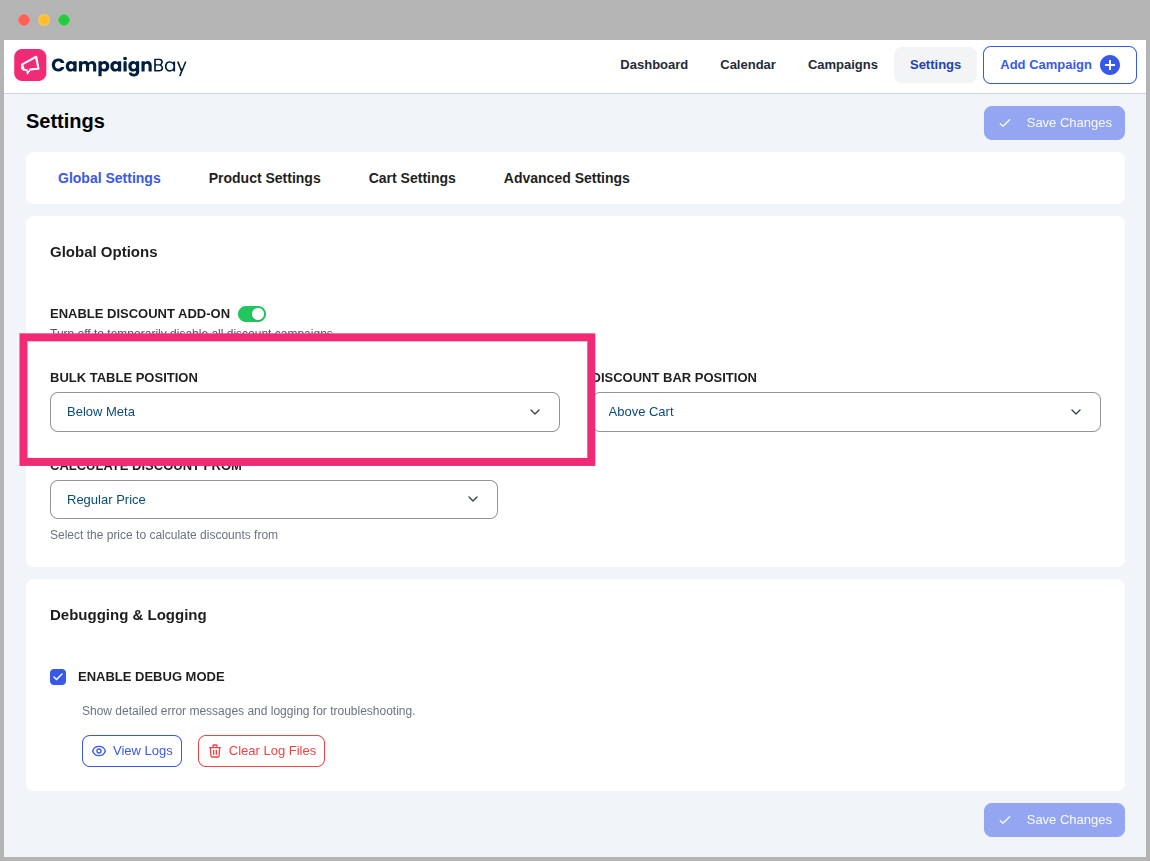Image resolution: width=1150 pixels, height=861 pixels.
Task: Click the eye icon in View Logs
Action: [x=99, y=751]
